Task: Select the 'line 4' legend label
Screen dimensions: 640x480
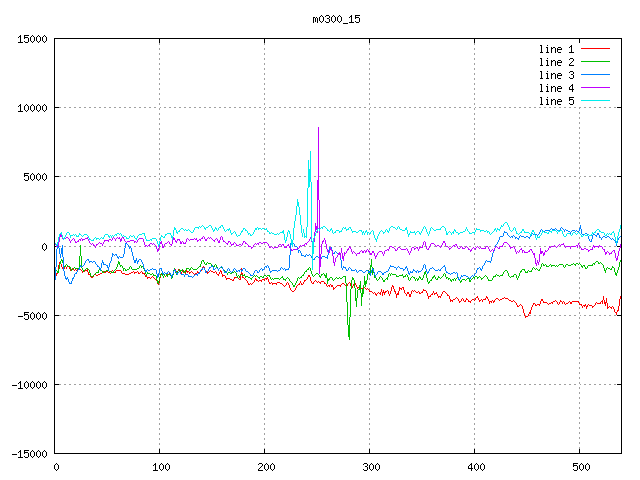Action: 556,88
